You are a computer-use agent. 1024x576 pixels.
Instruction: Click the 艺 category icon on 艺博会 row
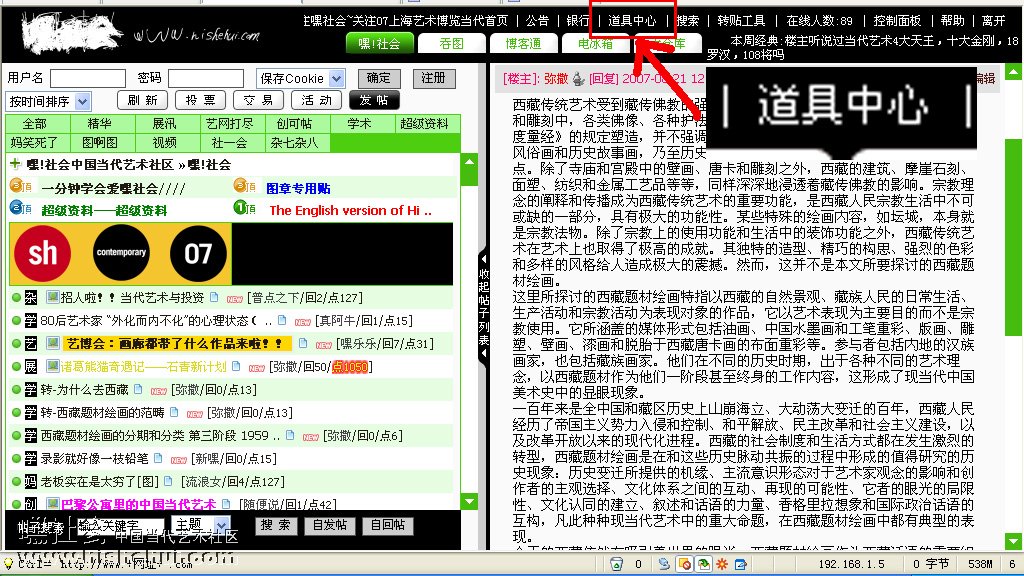coord(31,344)
